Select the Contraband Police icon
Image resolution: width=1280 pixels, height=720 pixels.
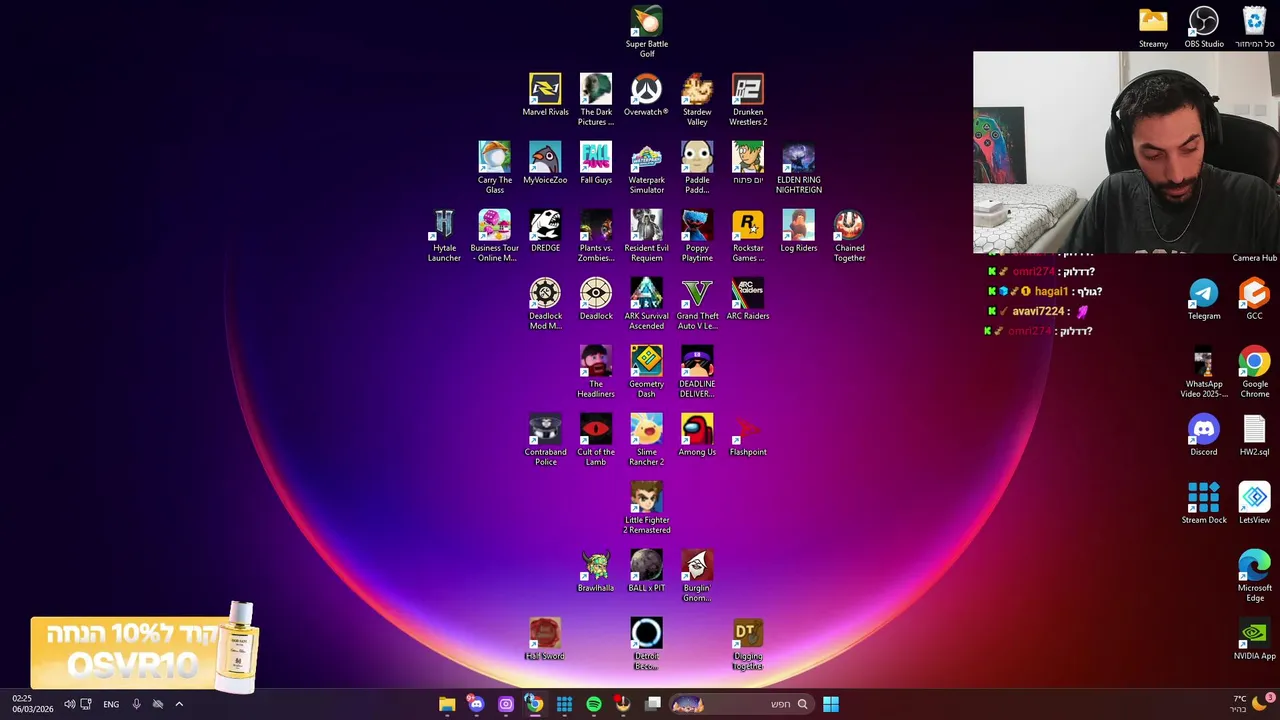545,440
